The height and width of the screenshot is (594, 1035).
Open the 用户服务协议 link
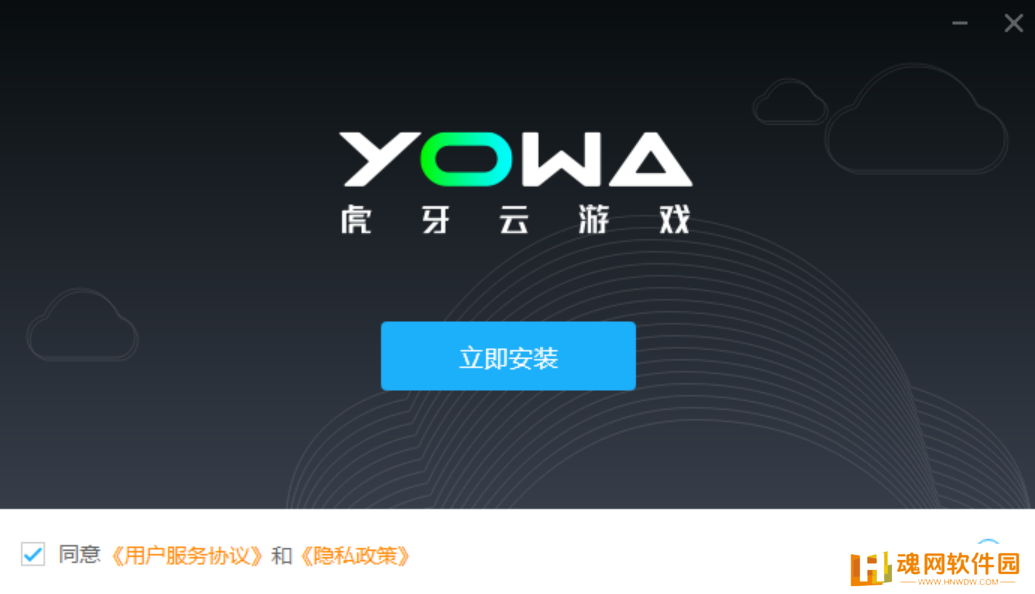(186, 556)
